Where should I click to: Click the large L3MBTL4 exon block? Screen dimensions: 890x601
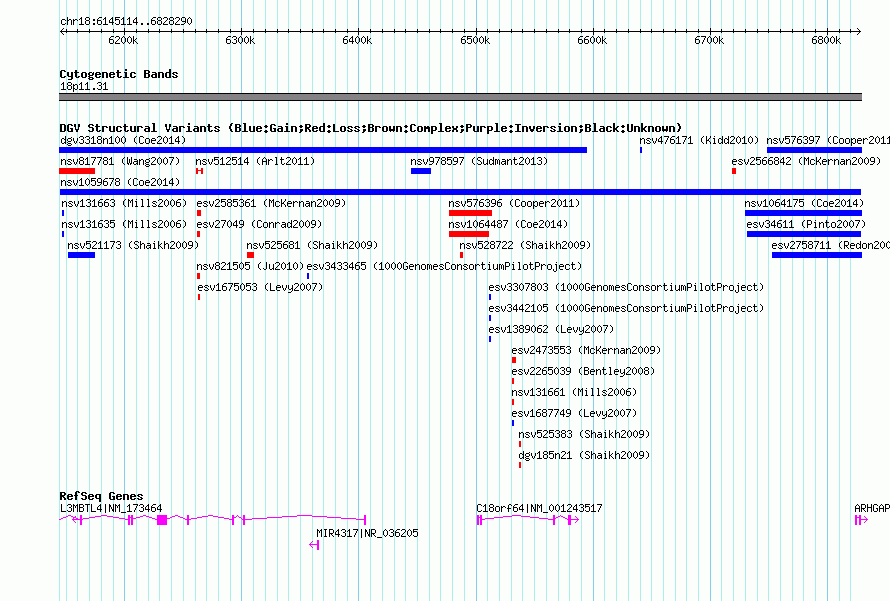(162, 520)
